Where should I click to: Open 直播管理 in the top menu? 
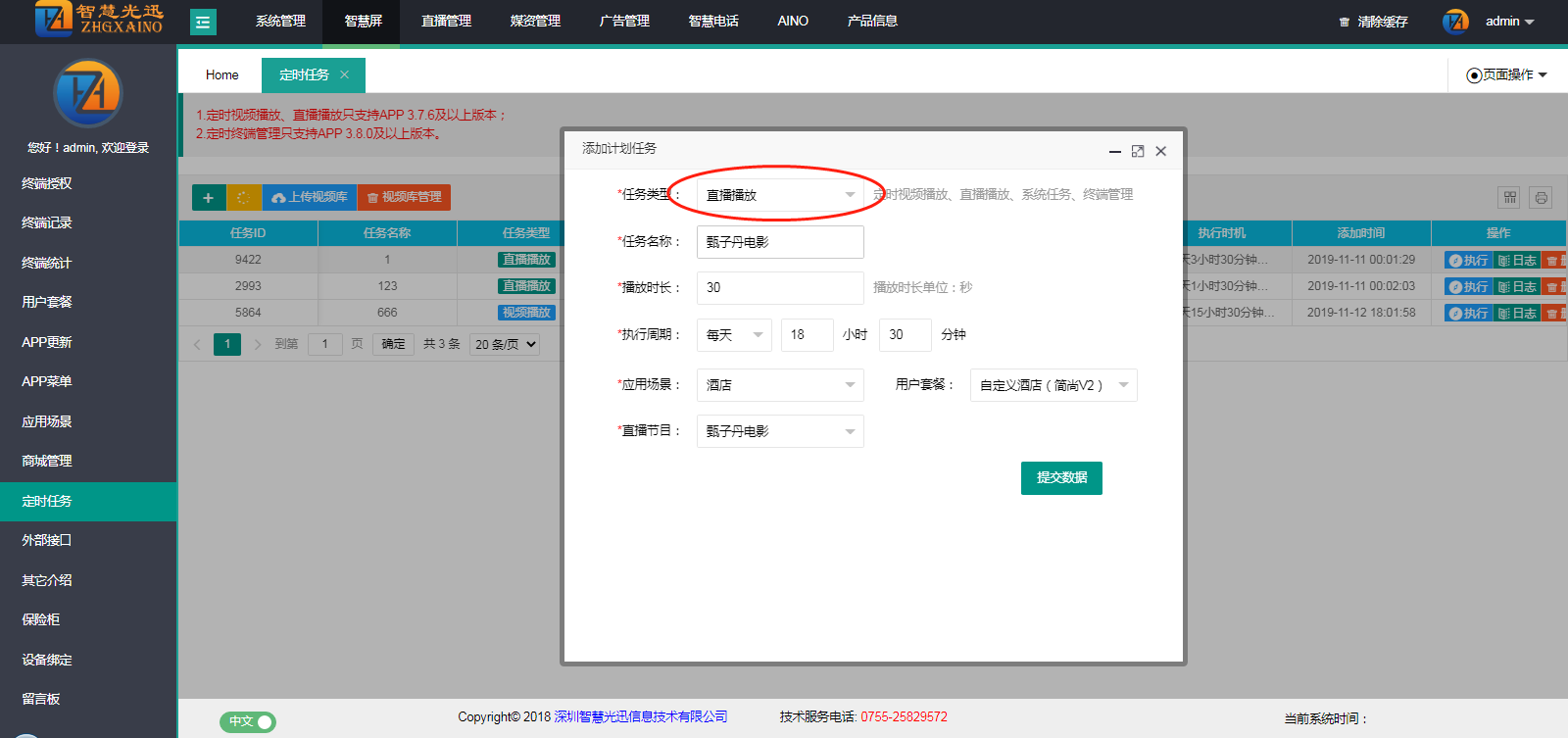point(446,21)
